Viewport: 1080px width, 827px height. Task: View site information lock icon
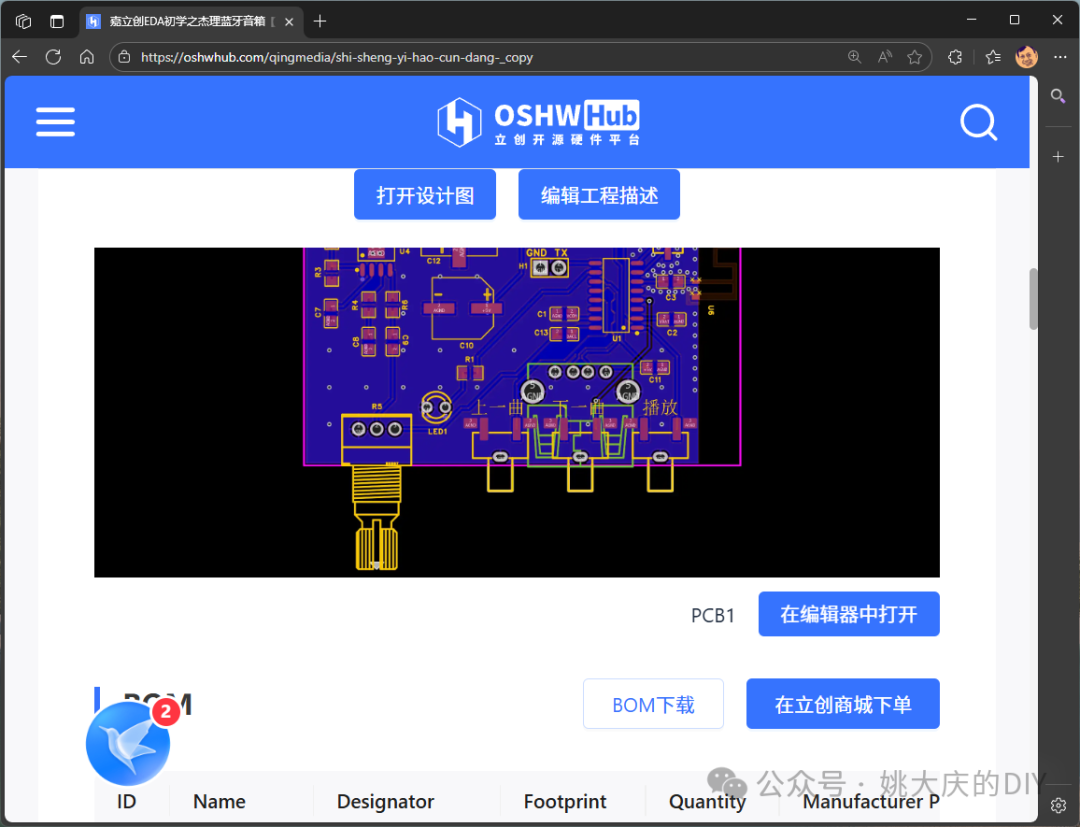[x=124, y=57]
